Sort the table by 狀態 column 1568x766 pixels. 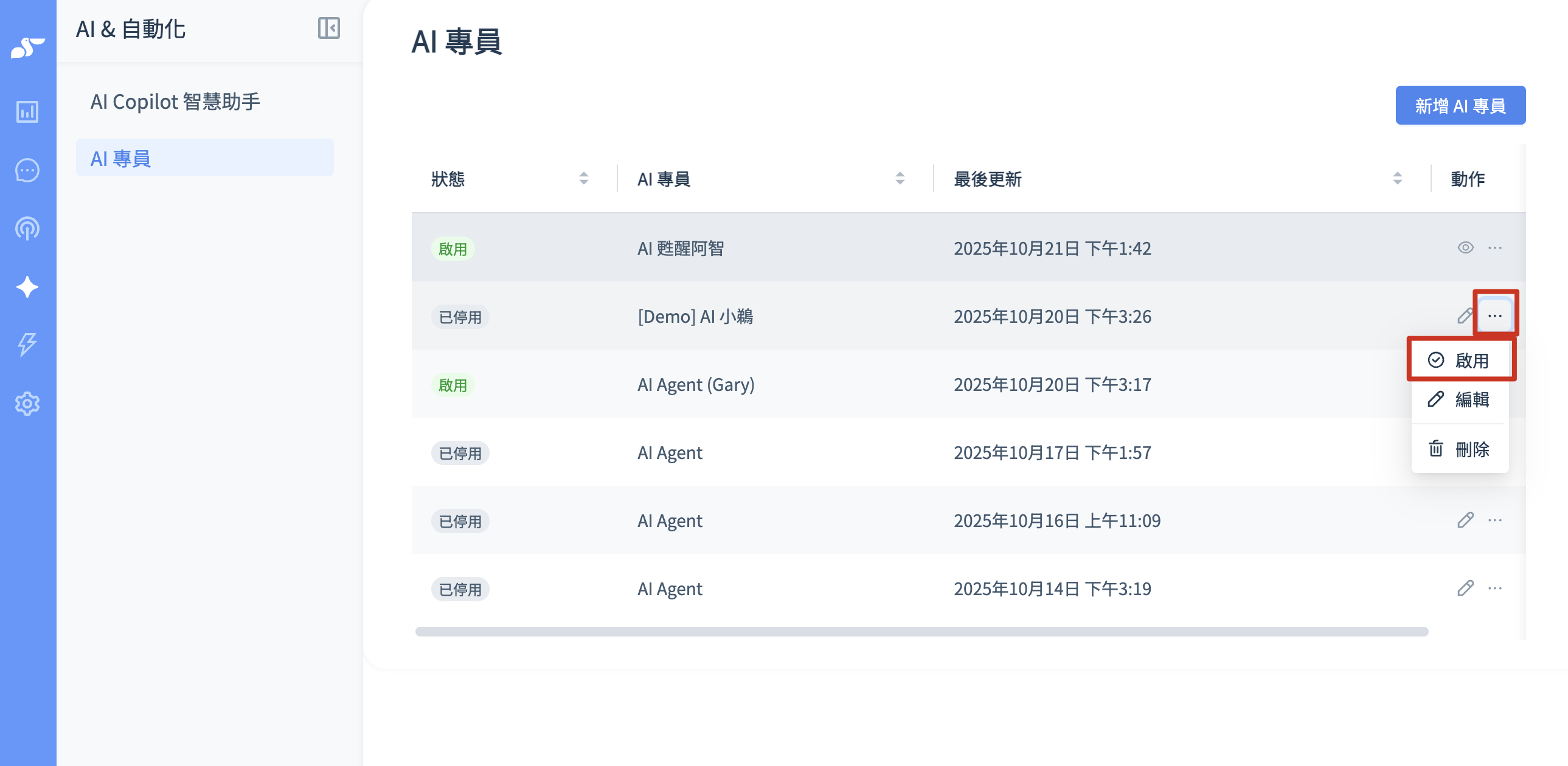584,178
